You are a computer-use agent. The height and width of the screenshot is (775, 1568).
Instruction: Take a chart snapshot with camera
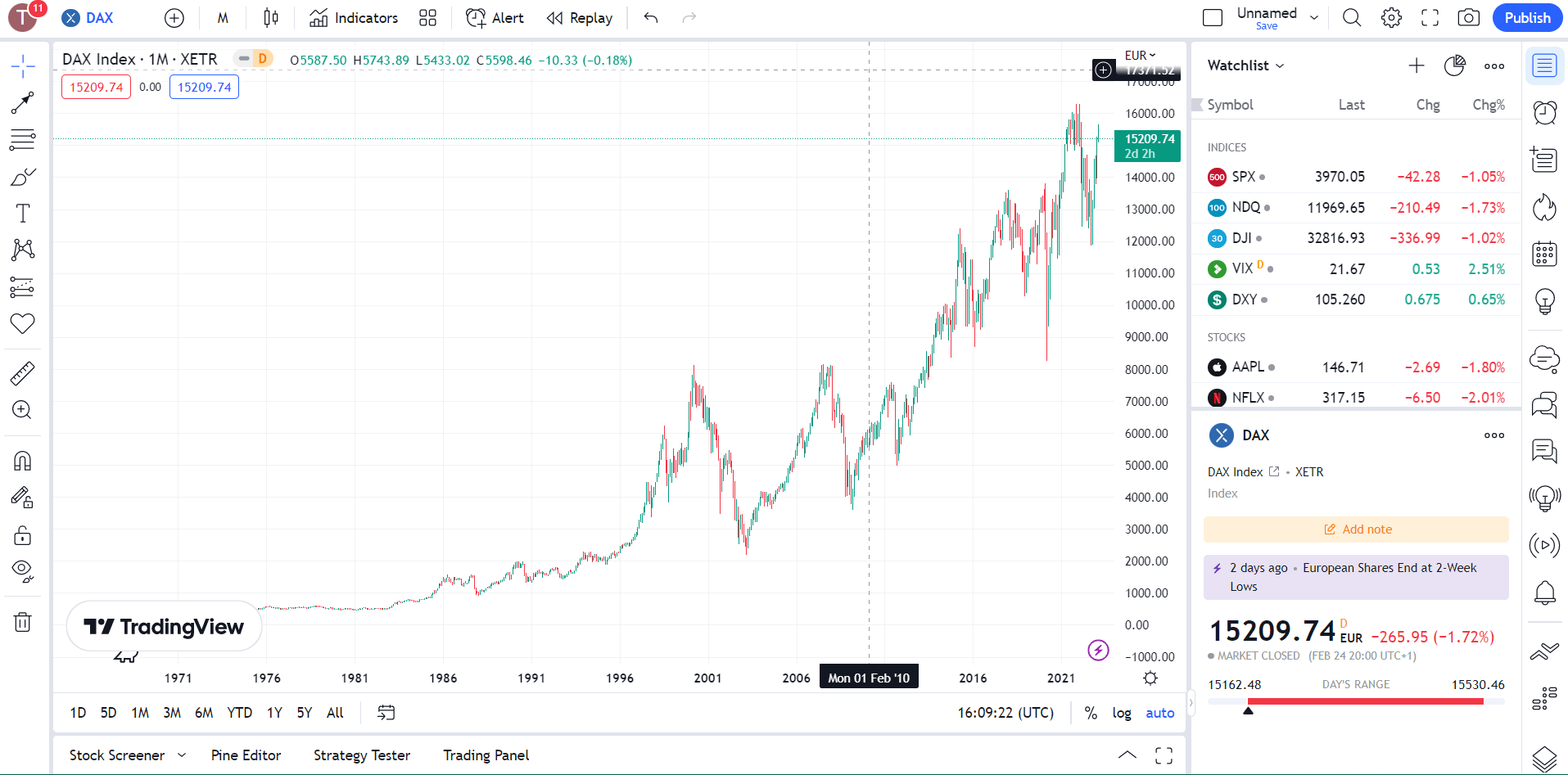[x=1469, y=18]
